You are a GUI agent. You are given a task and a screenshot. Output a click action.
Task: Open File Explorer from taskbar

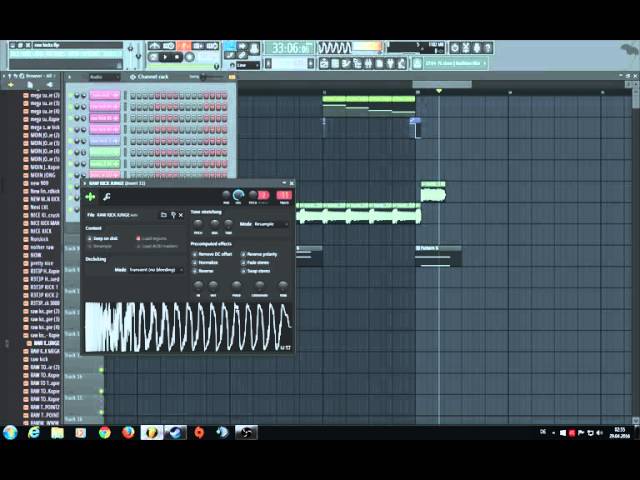tap(57, 433)
